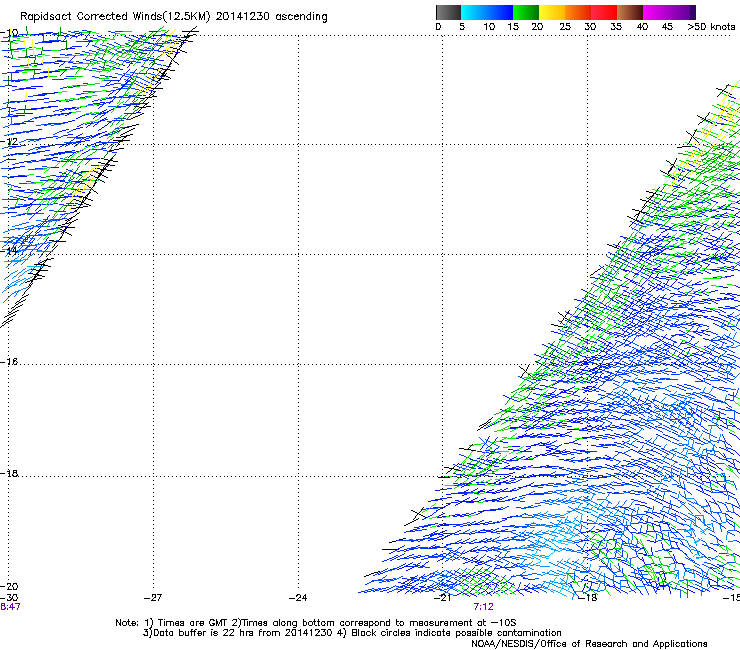Click the -18 latitude axis label
This screenshot has width=740, height=650.
pyautogui.click(x=9, y=473)
